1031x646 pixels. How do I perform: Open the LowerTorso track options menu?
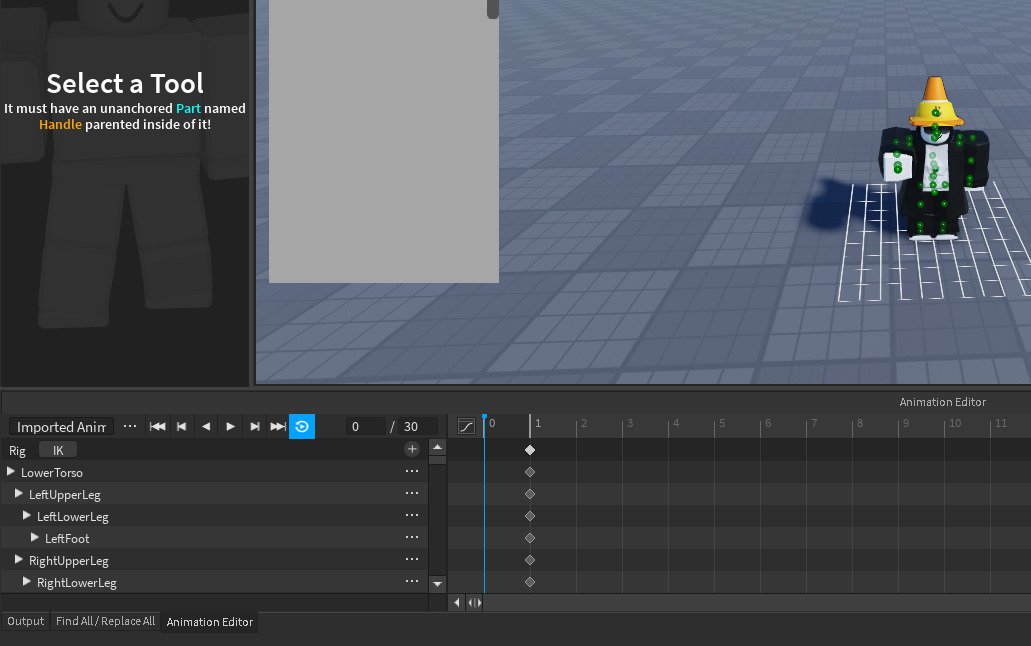(x=412, y=471)
